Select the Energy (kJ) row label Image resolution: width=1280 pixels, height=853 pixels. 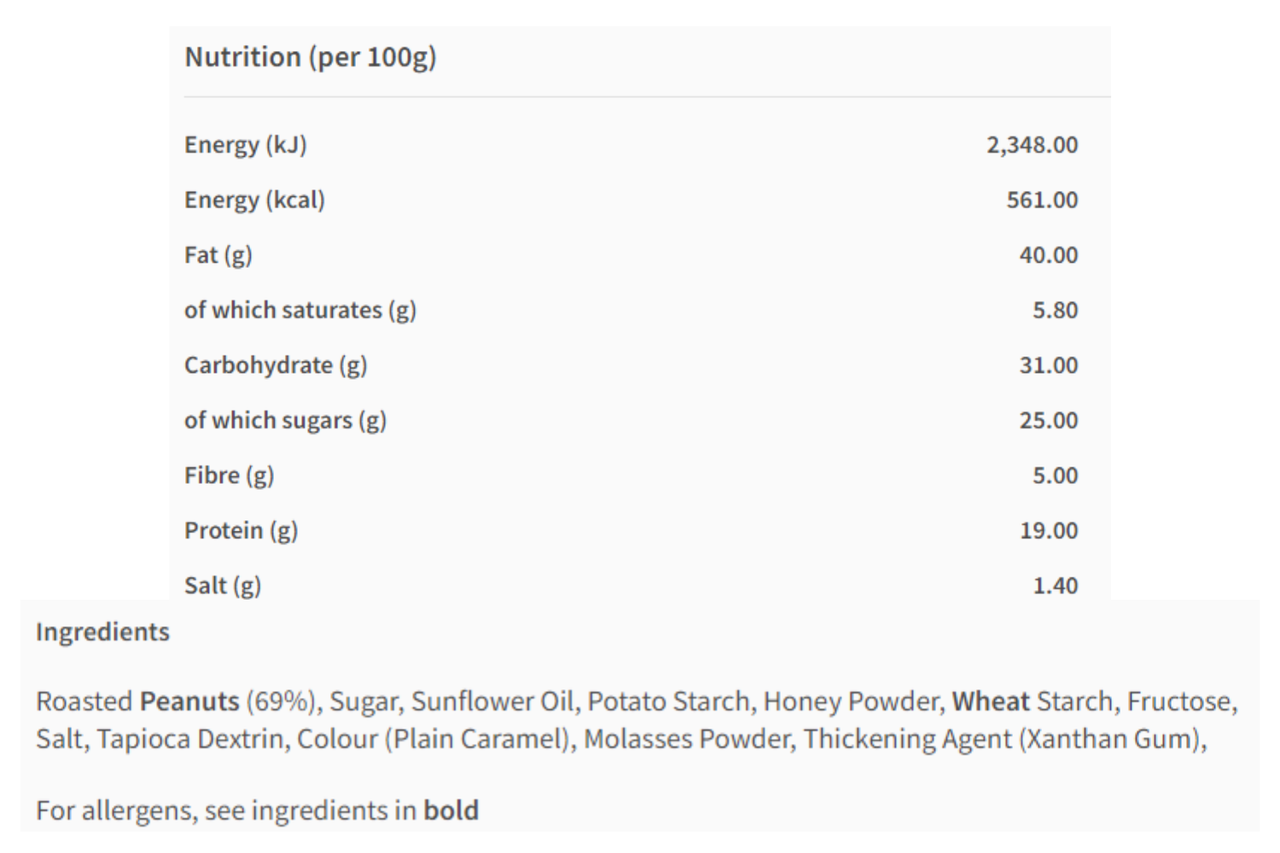(245, 145)
